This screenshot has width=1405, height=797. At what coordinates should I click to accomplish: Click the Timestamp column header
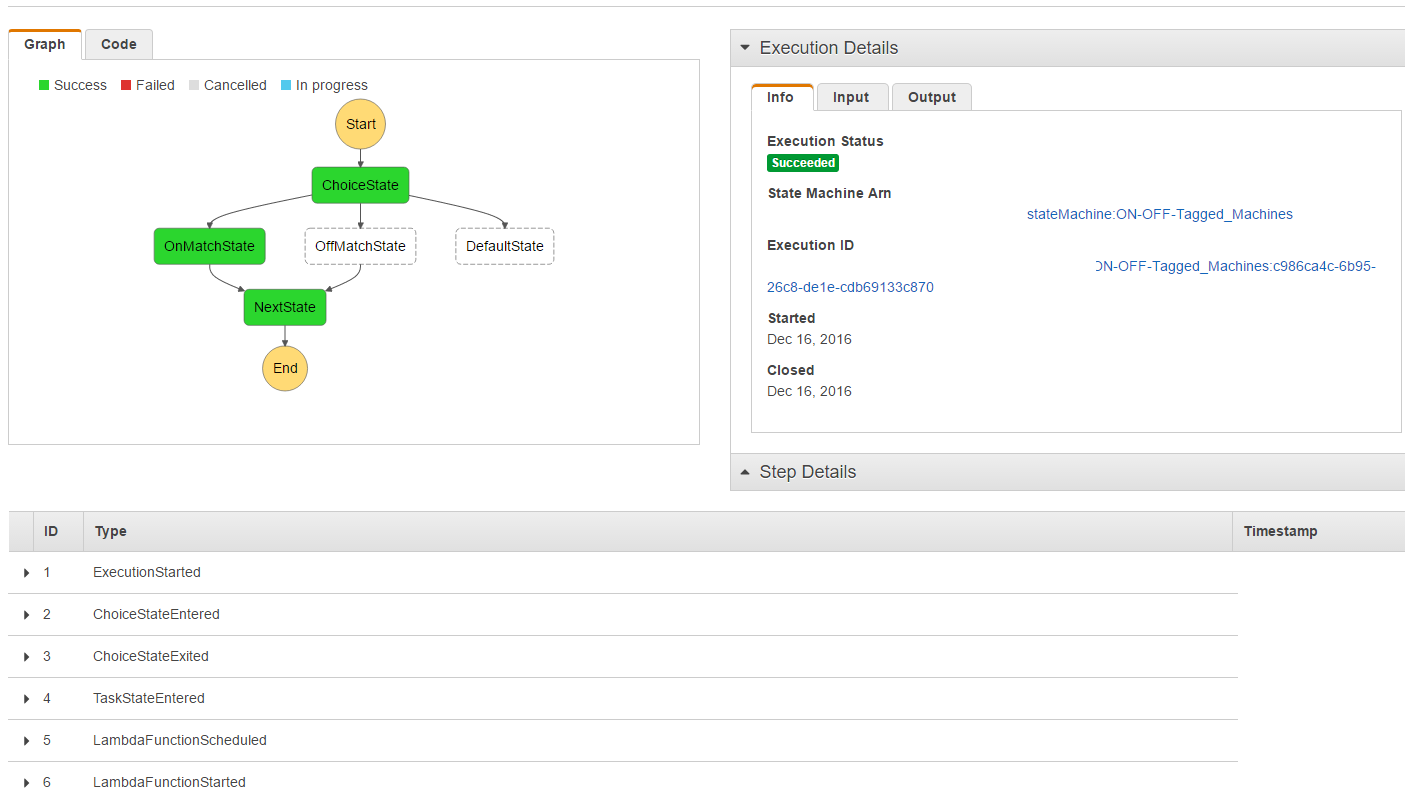click(x=1280, y=531)
